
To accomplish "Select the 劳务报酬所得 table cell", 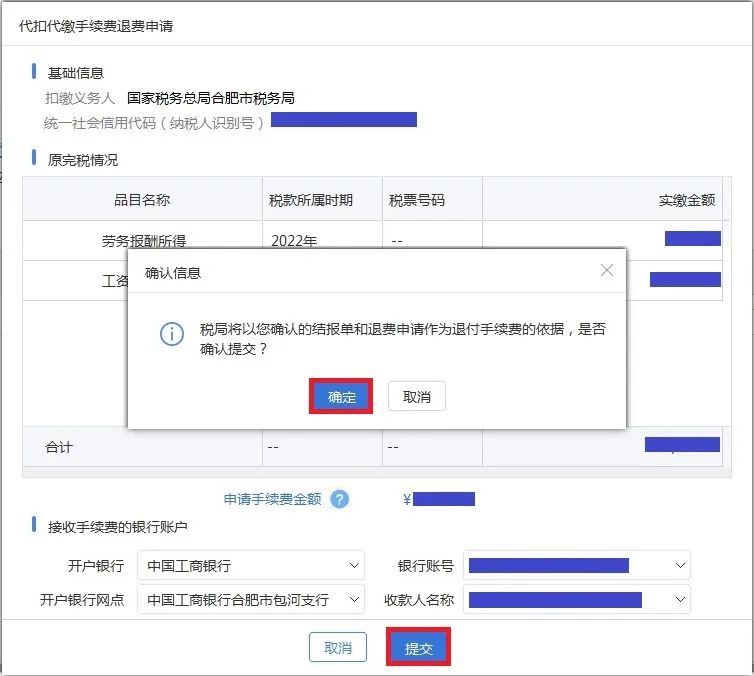I will pos(143,240).
